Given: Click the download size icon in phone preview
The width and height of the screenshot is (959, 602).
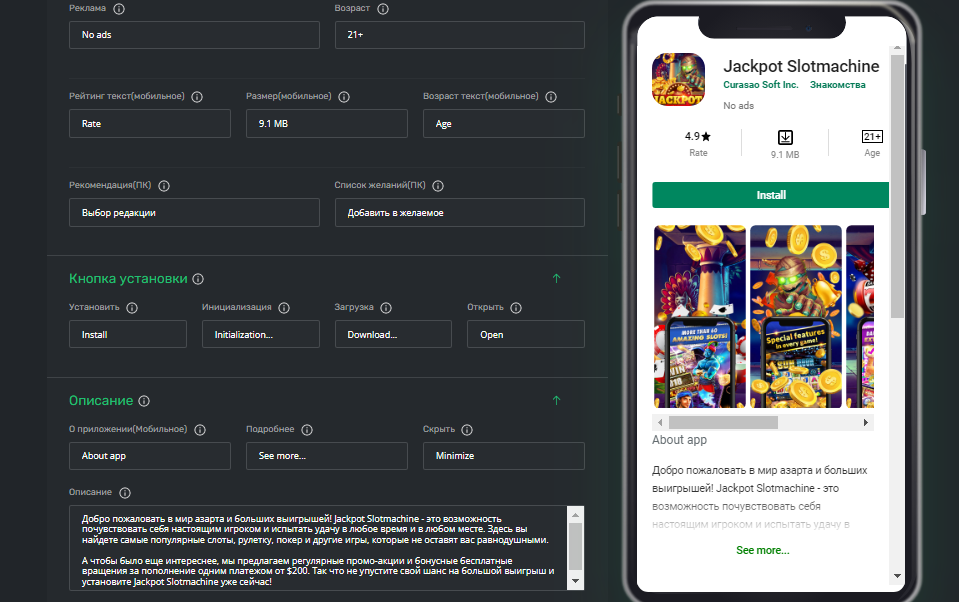Looking at the screenshot, I should coord(785,137).
